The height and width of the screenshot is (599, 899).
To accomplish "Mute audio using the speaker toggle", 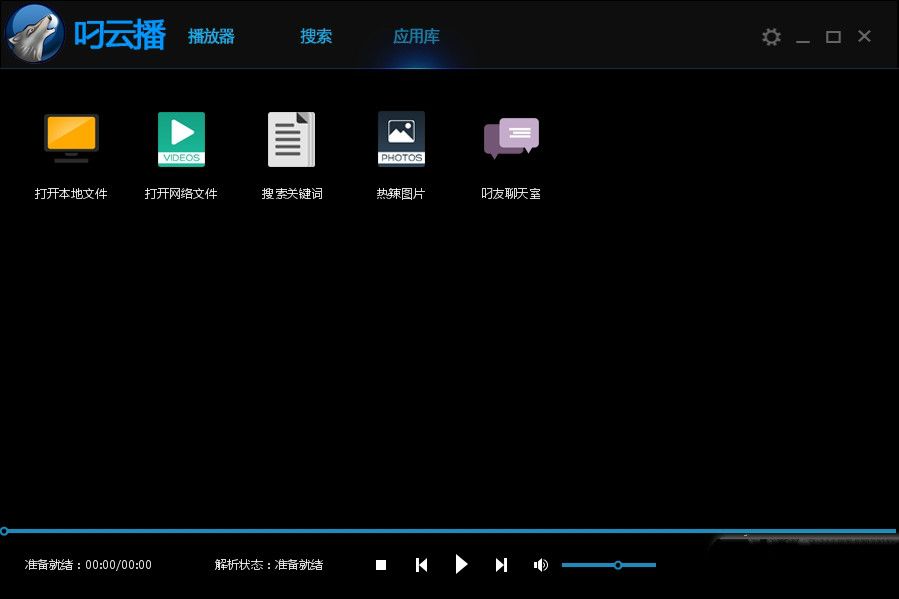I will 540,564.
